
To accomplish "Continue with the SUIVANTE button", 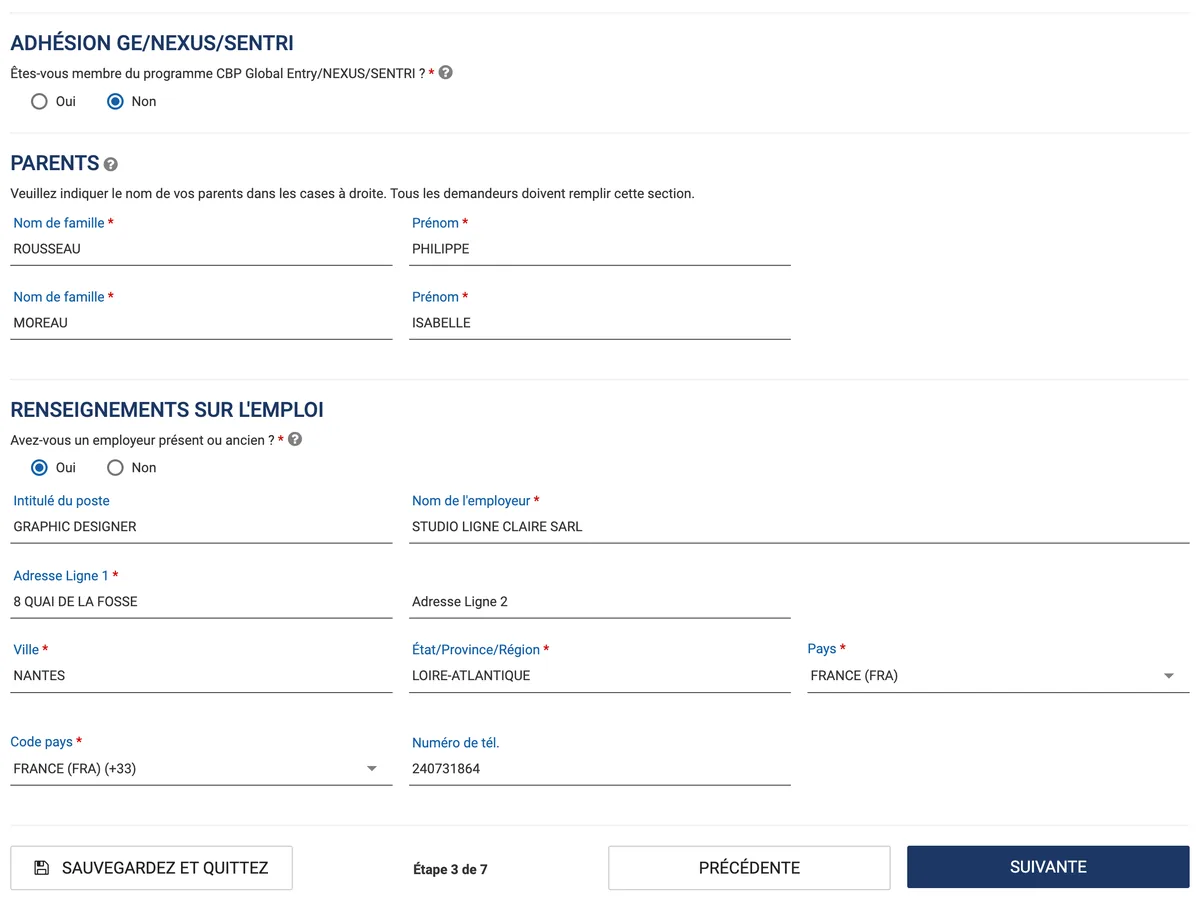I will 1048,867.
